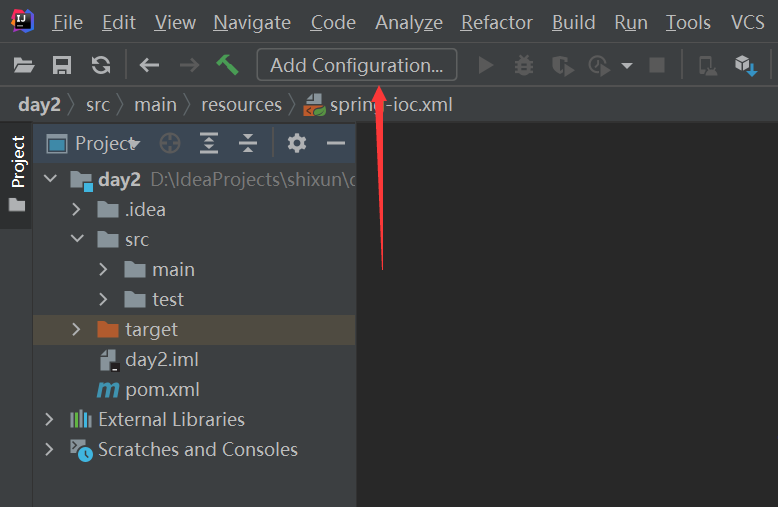Expand Scratches and Consoles node
The width and height of the screenshot is (778, 507).
49,449
